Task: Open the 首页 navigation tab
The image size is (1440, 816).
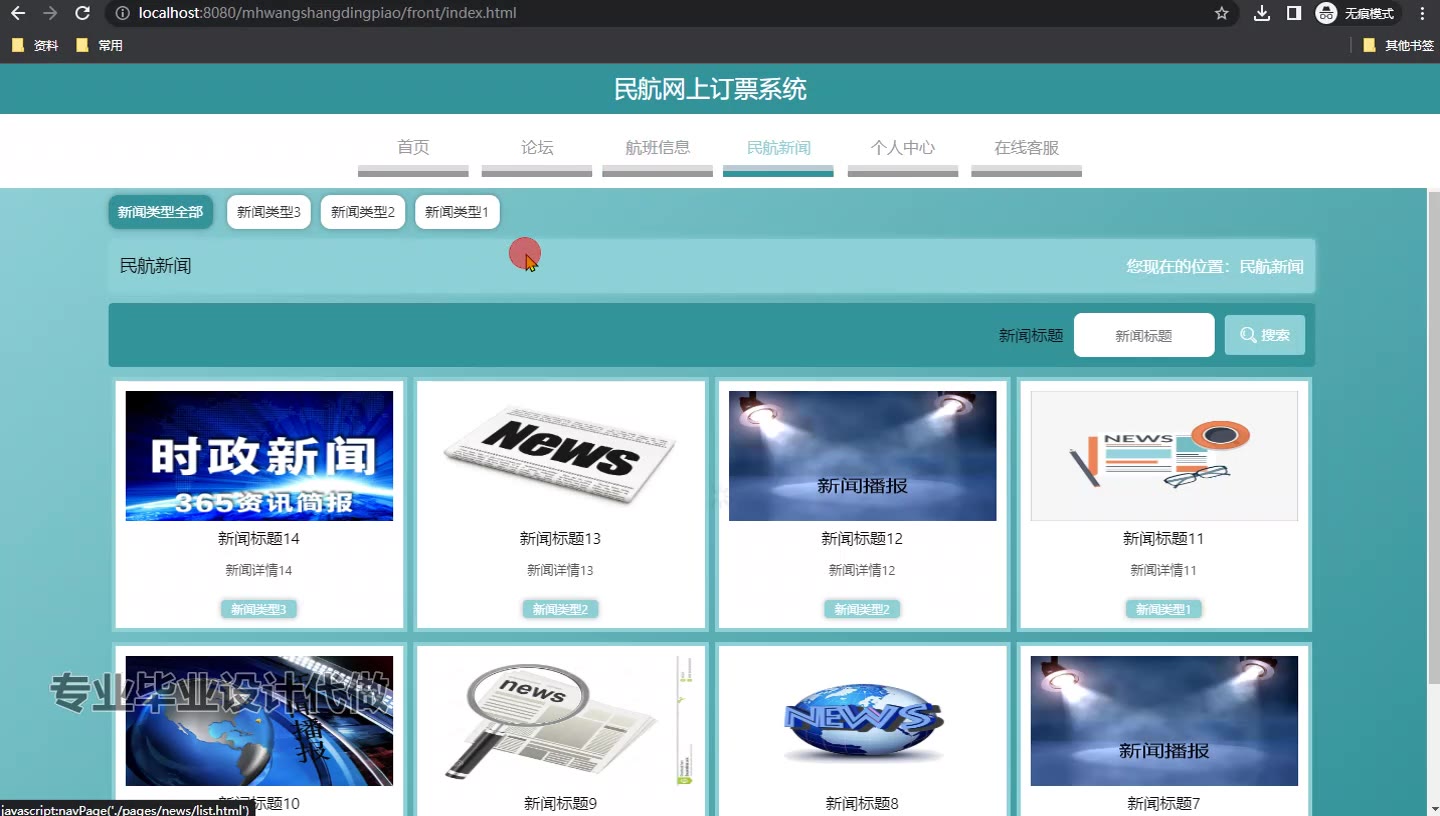Action: (x=413, y=148)
